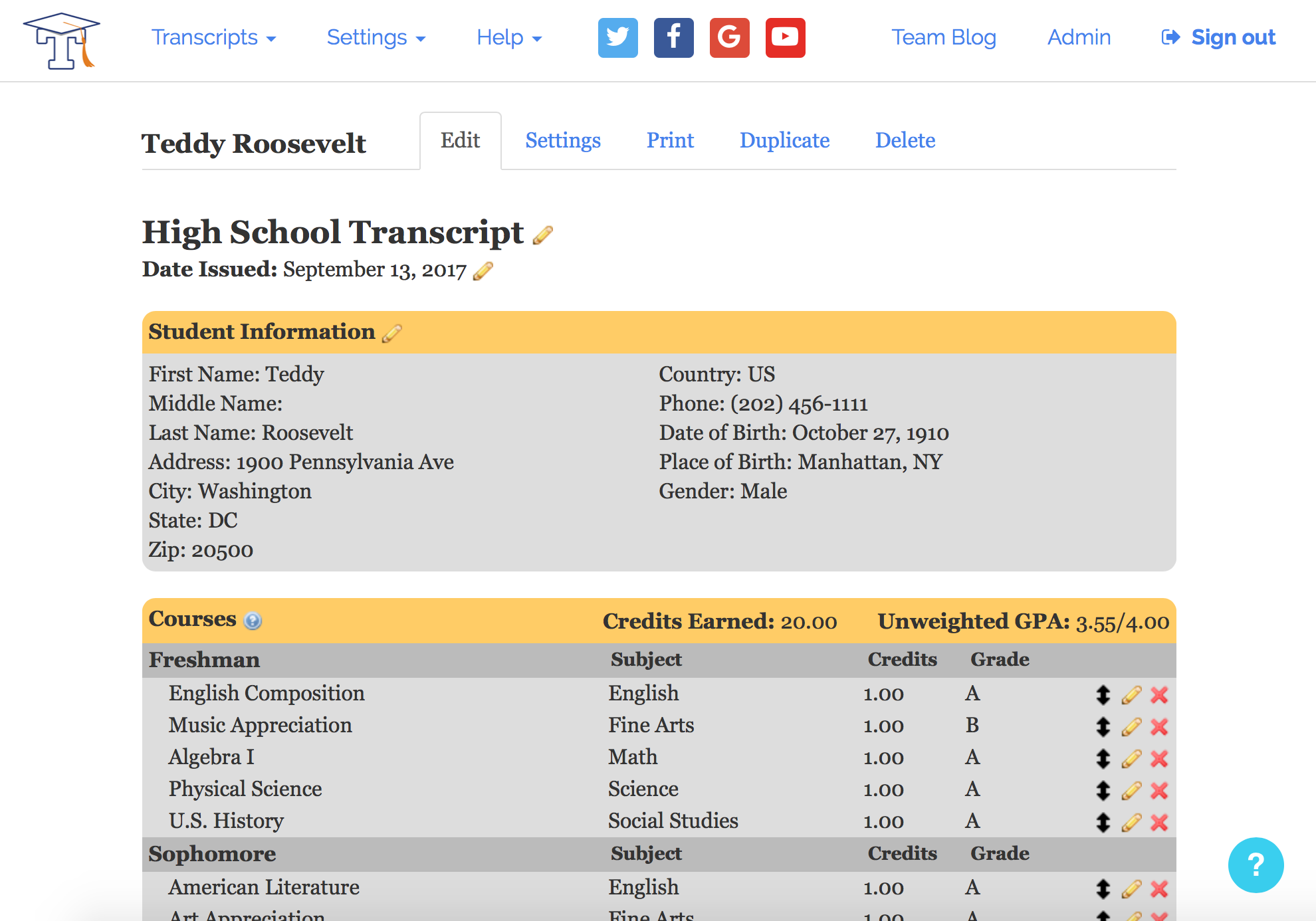Image resolution: width=1316 pixels, height=921 pixels.
Task: Open the Admin link
Action: [x=1079, y=38]
